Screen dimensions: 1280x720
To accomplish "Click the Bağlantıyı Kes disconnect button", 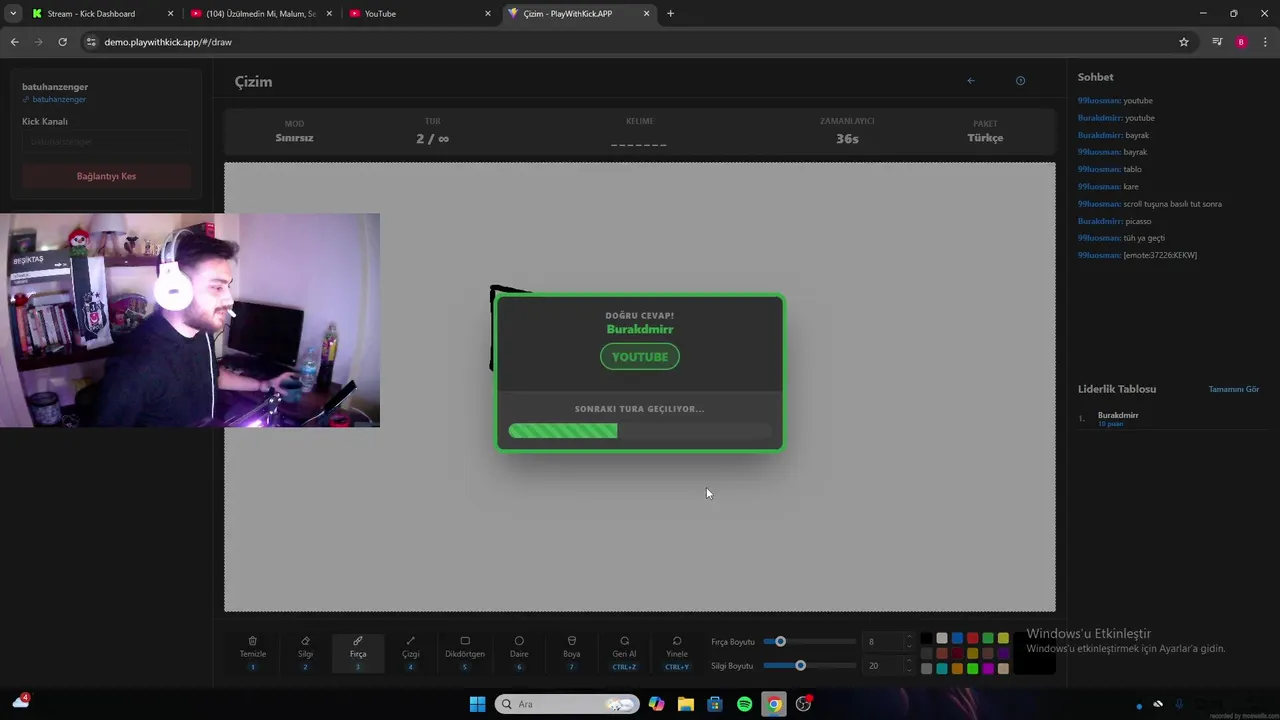I will (106, 176).
